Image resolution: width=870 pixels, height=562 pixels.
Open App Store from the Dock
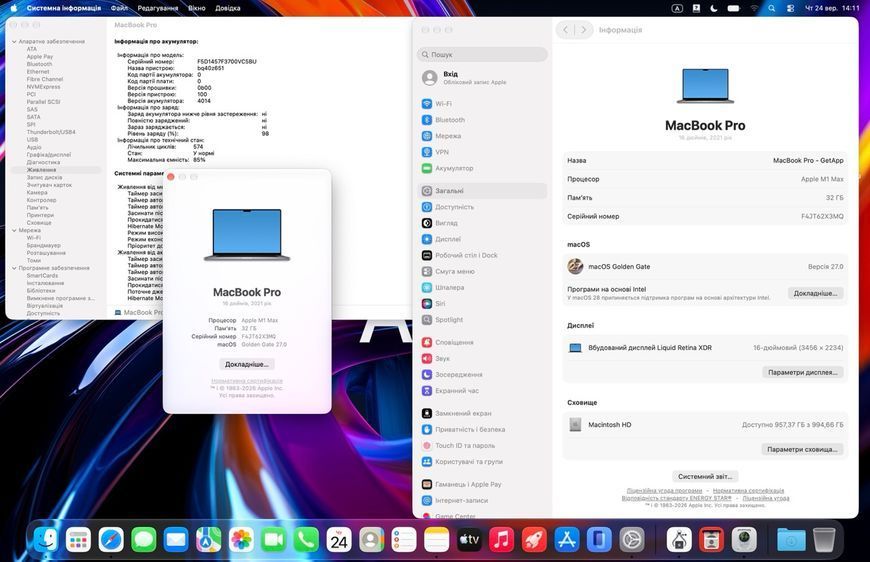coord(566,539)
